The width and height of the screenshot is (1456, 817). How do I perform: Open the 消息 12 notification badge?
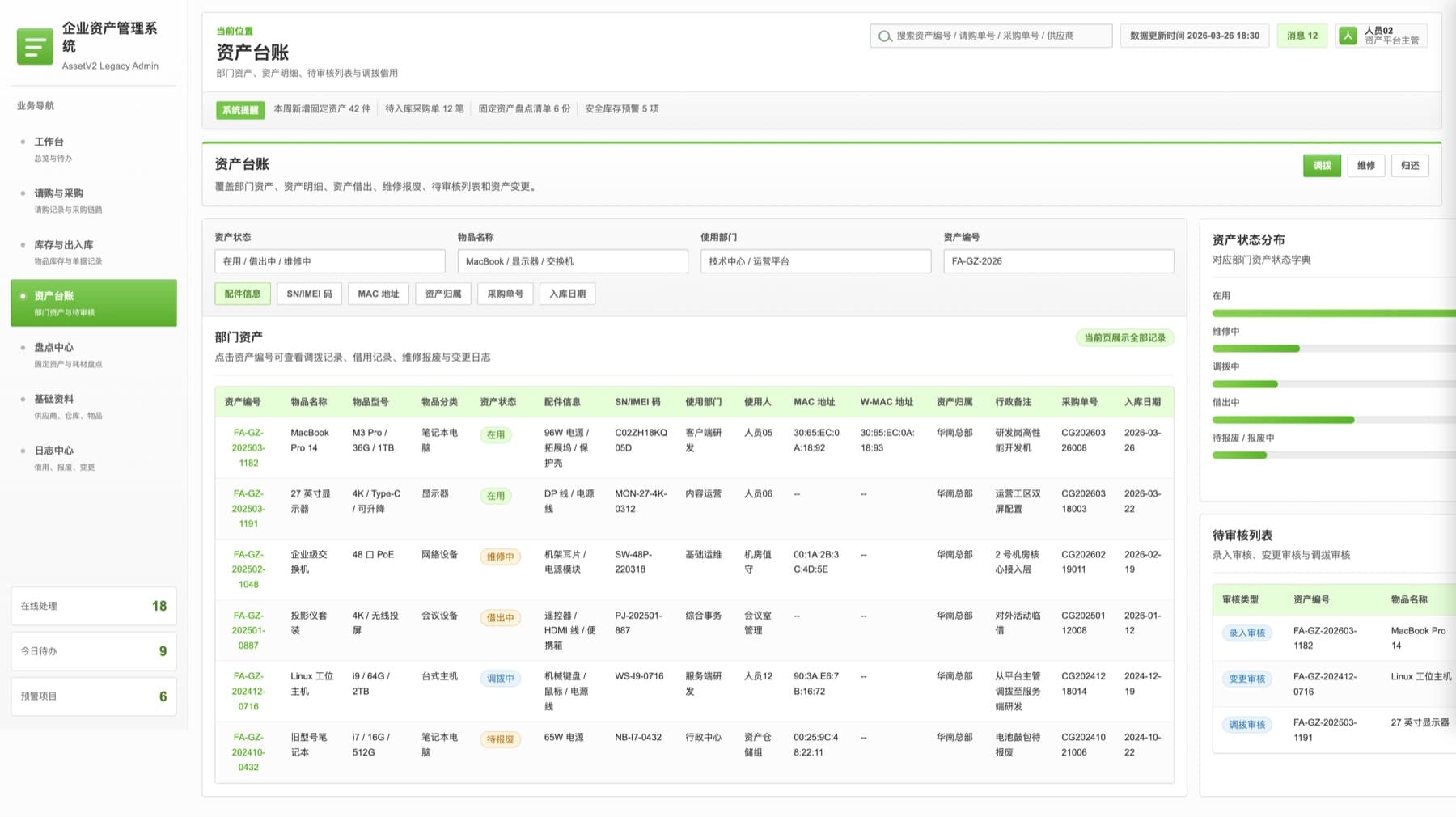[1302, 36]
